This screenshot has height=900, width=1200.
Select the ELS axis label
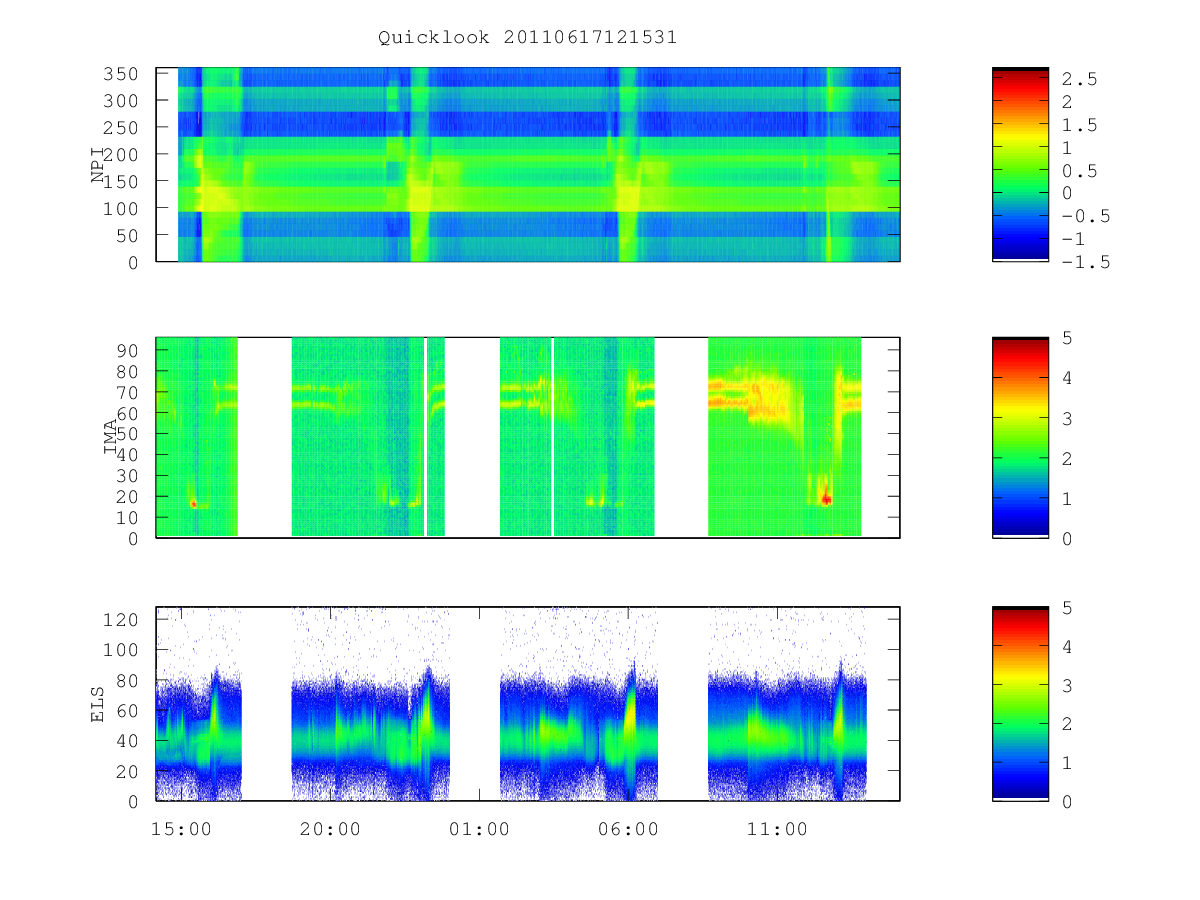tap(98, 704)
